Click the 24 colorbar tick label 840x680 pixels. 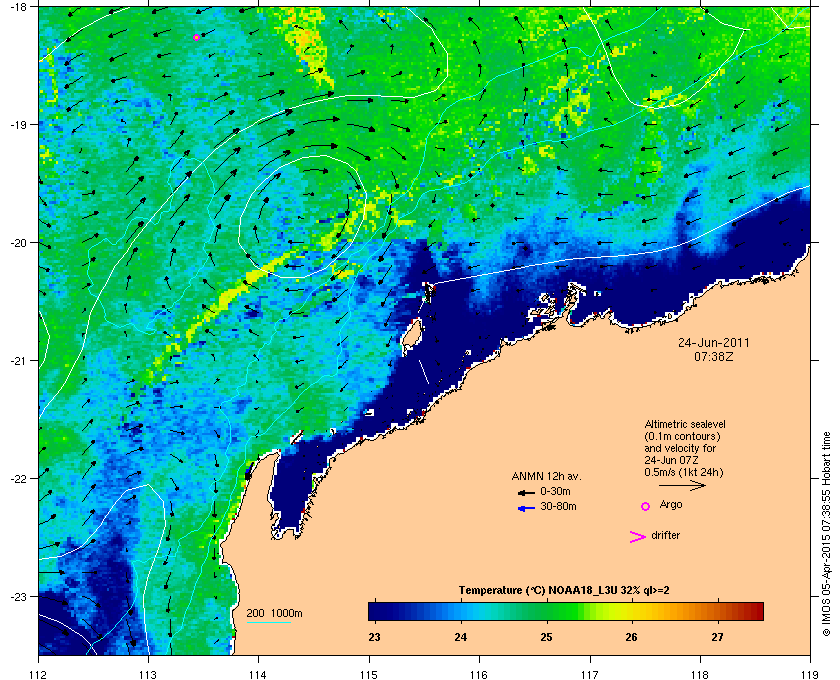click(x=460, y=637)
